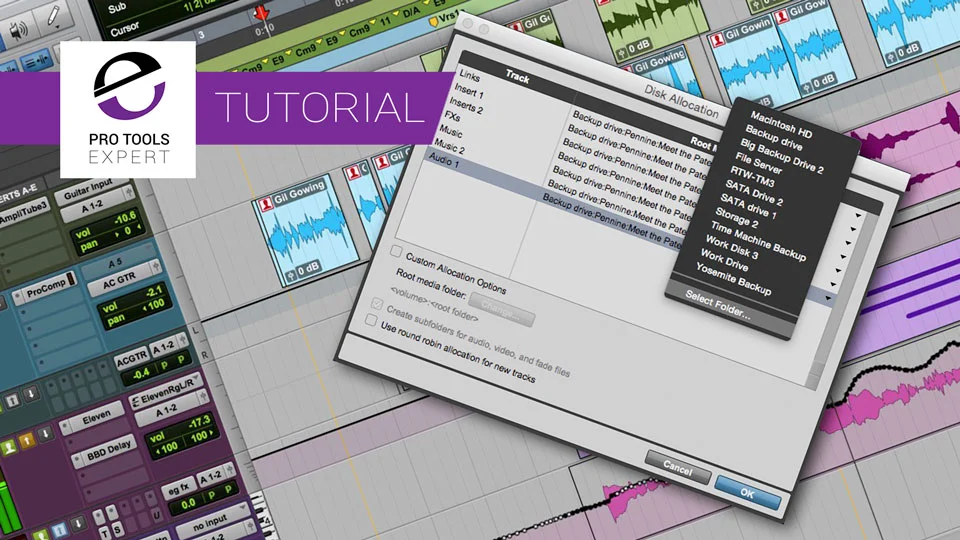Open the AC GTR output selector

(x=124, y=280)
